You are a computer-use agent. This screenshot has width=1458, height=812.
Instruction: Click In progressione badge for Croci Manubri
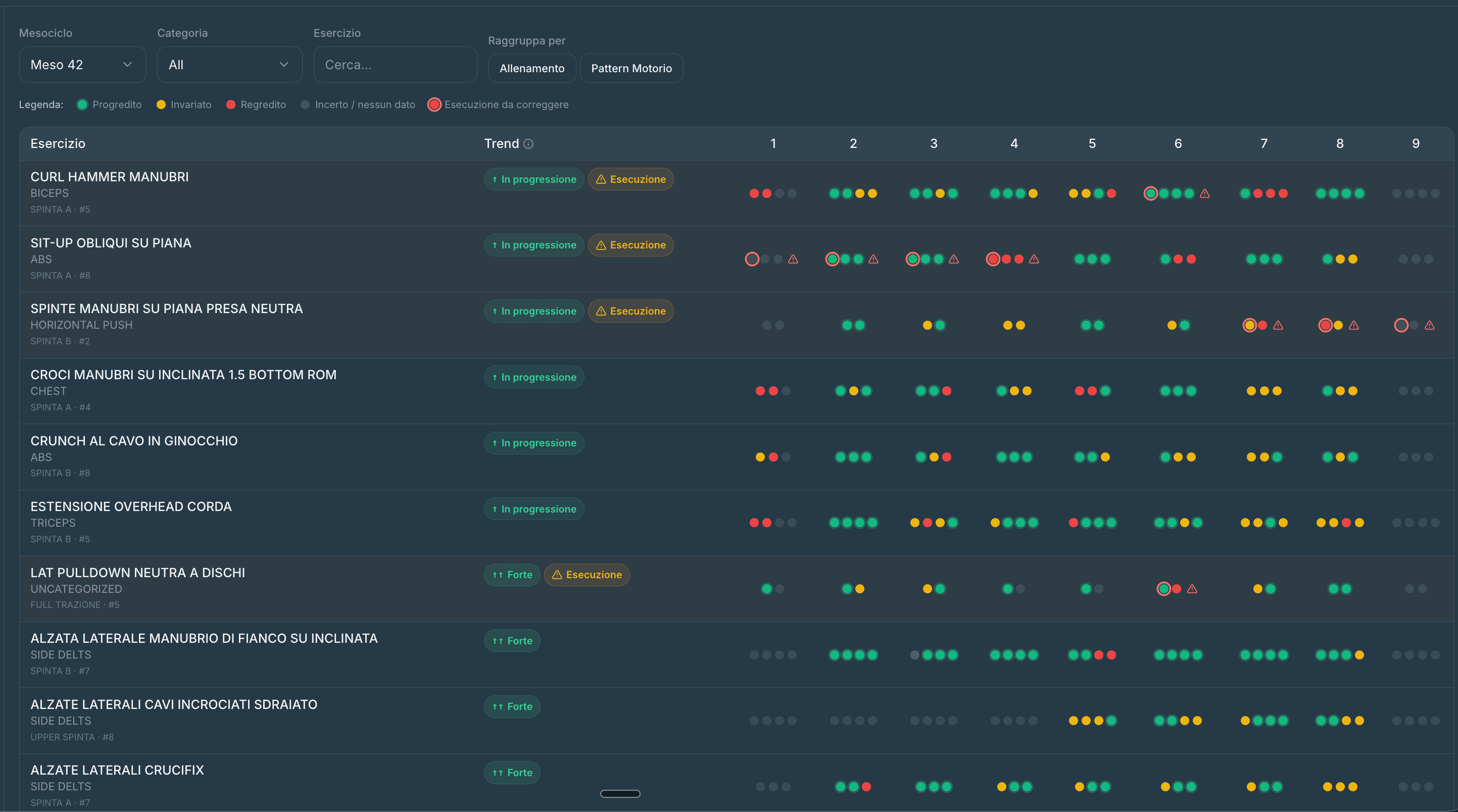pos(534,377)
